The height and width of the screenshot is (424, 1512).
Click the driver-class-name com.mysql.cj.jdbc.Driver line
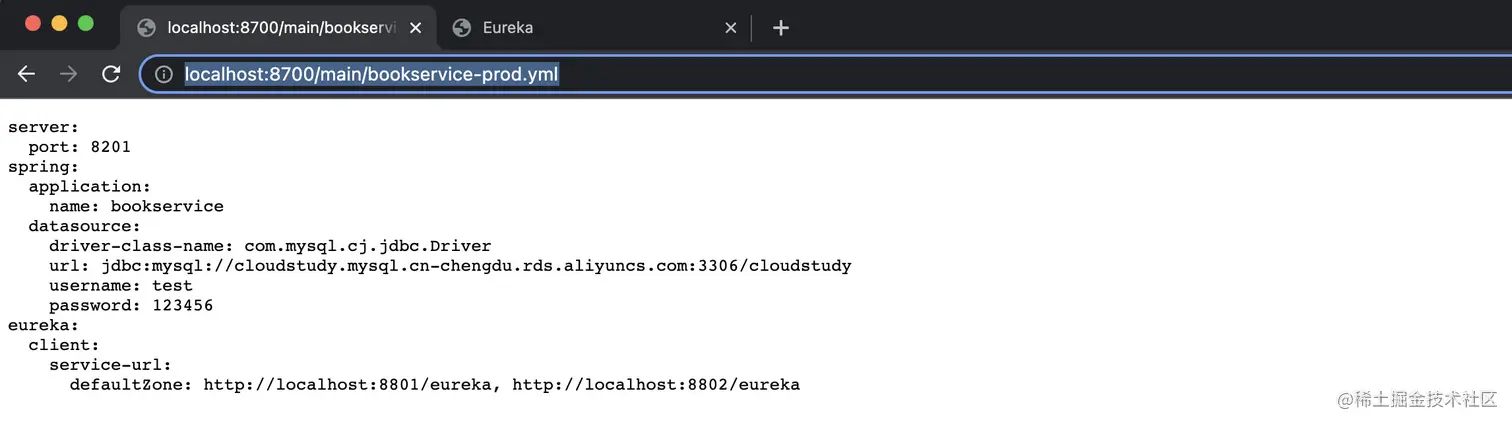(270, 246)
